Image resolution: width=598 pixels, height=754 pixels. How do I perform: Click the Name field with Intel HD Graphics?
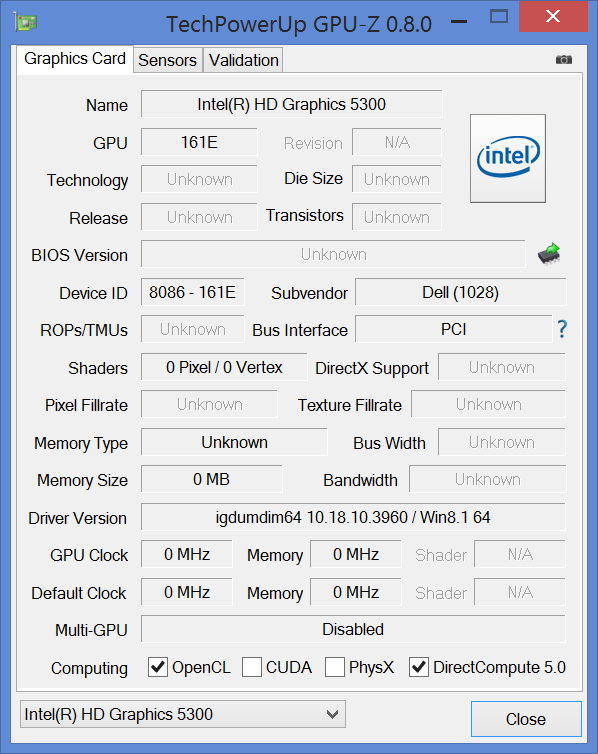coord(292,104)
